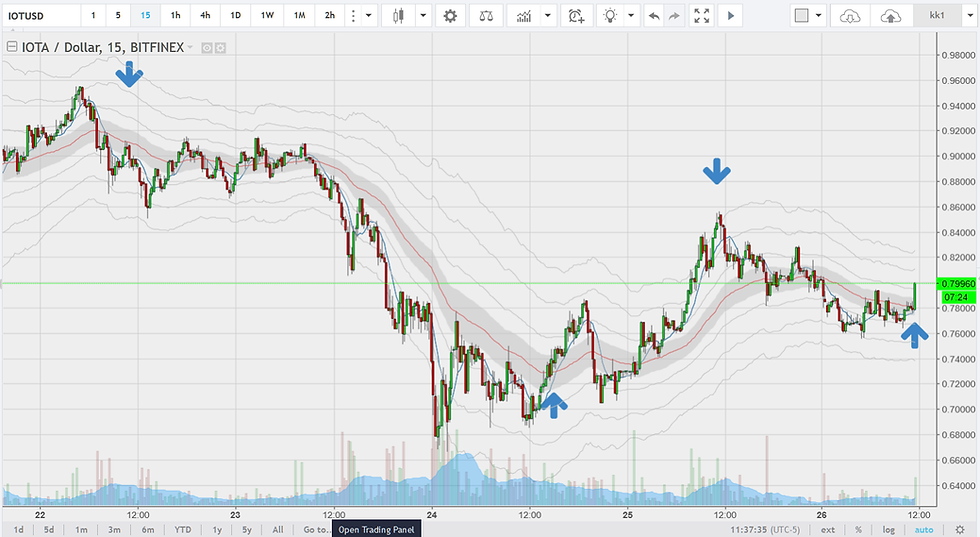The image size is (980, 537).
Task: Open indicator settings gear in legend
Action: point(220,48)
